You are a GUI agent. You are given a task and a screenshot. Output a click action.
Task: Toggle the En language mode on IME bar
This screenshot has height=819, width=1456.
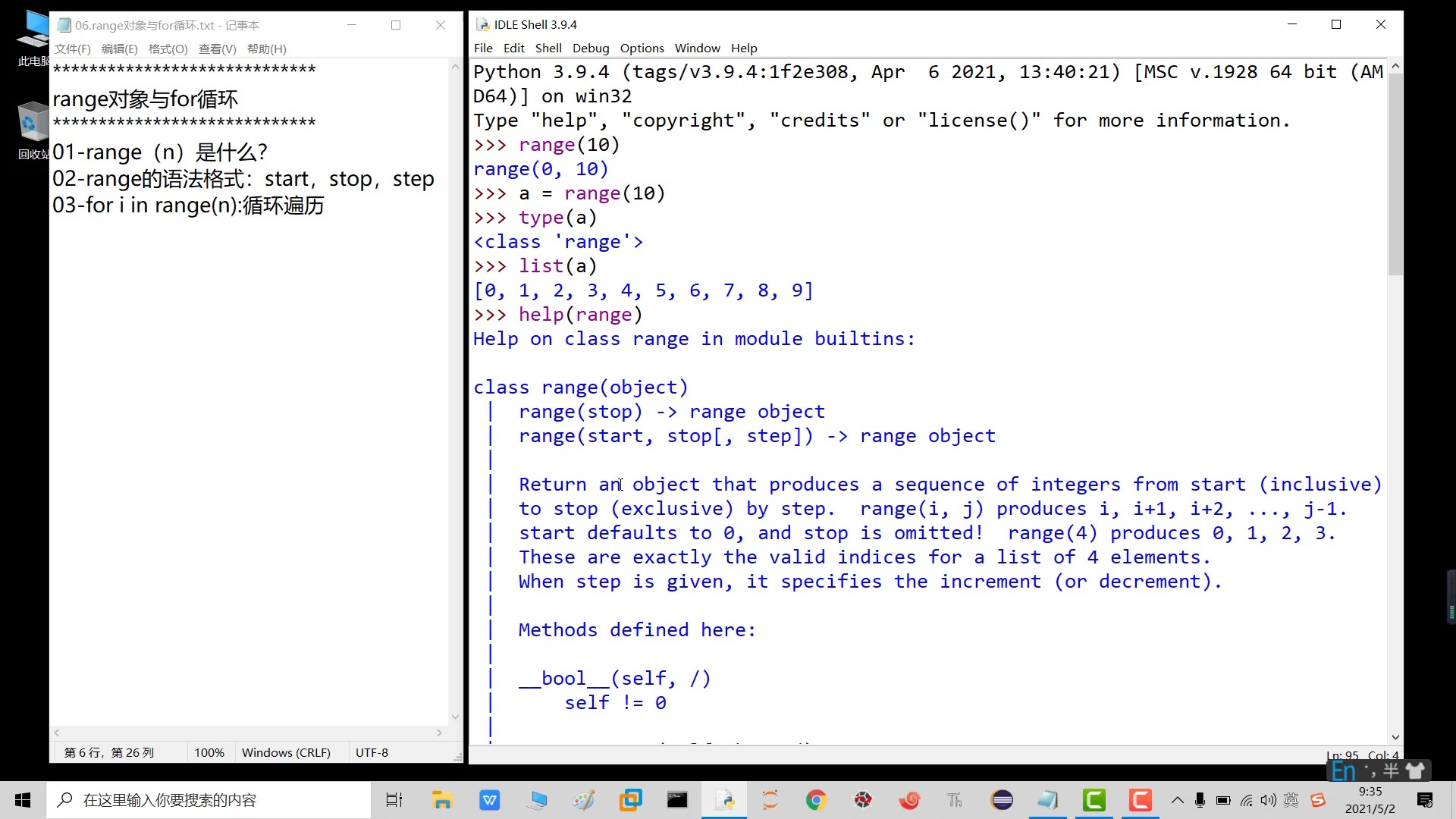tap(1344, 771)
